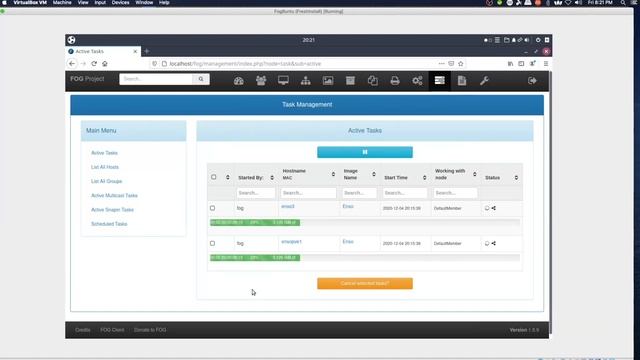
Task: Sort by the Working with node column arrows
Action: (474, 174)
